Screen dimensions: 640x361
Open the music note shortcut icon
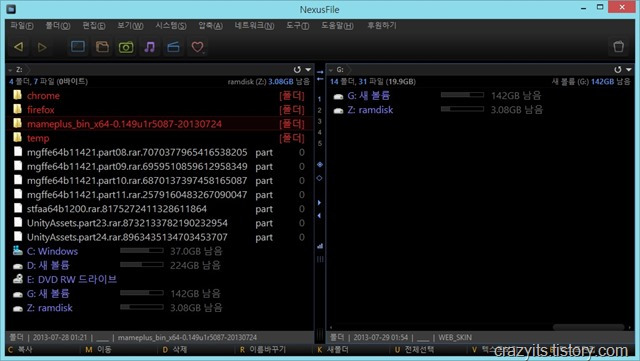(x=149, y=47)
